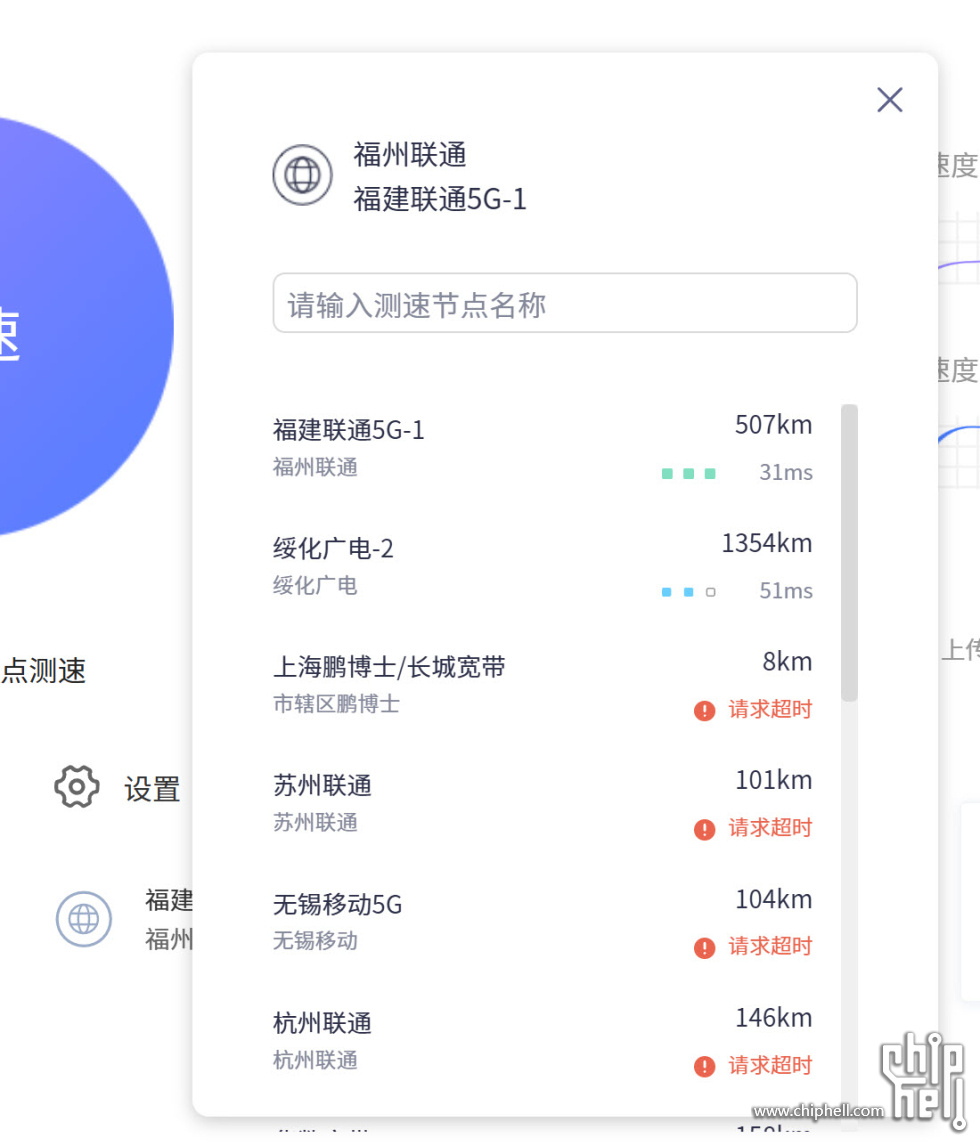980x1146 pixels.
Task: Click timeout warning icon for 杭州联通
Action: pyautogui.click(x=704, y=1066)
